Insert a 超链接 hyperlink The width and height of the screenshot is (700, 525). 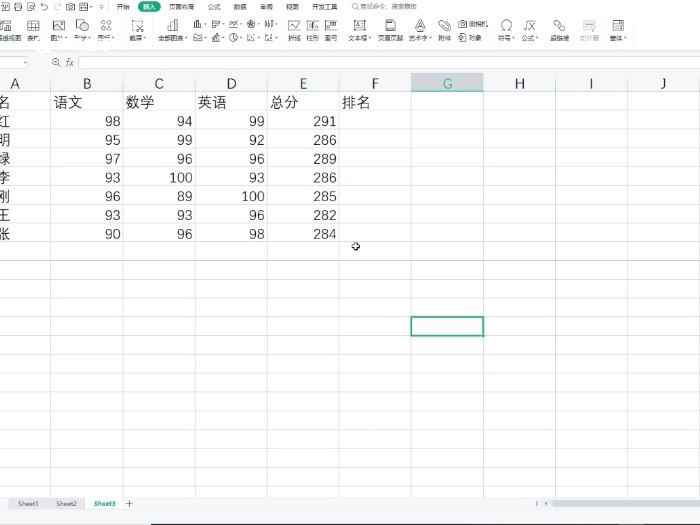(x=559, y=30)
